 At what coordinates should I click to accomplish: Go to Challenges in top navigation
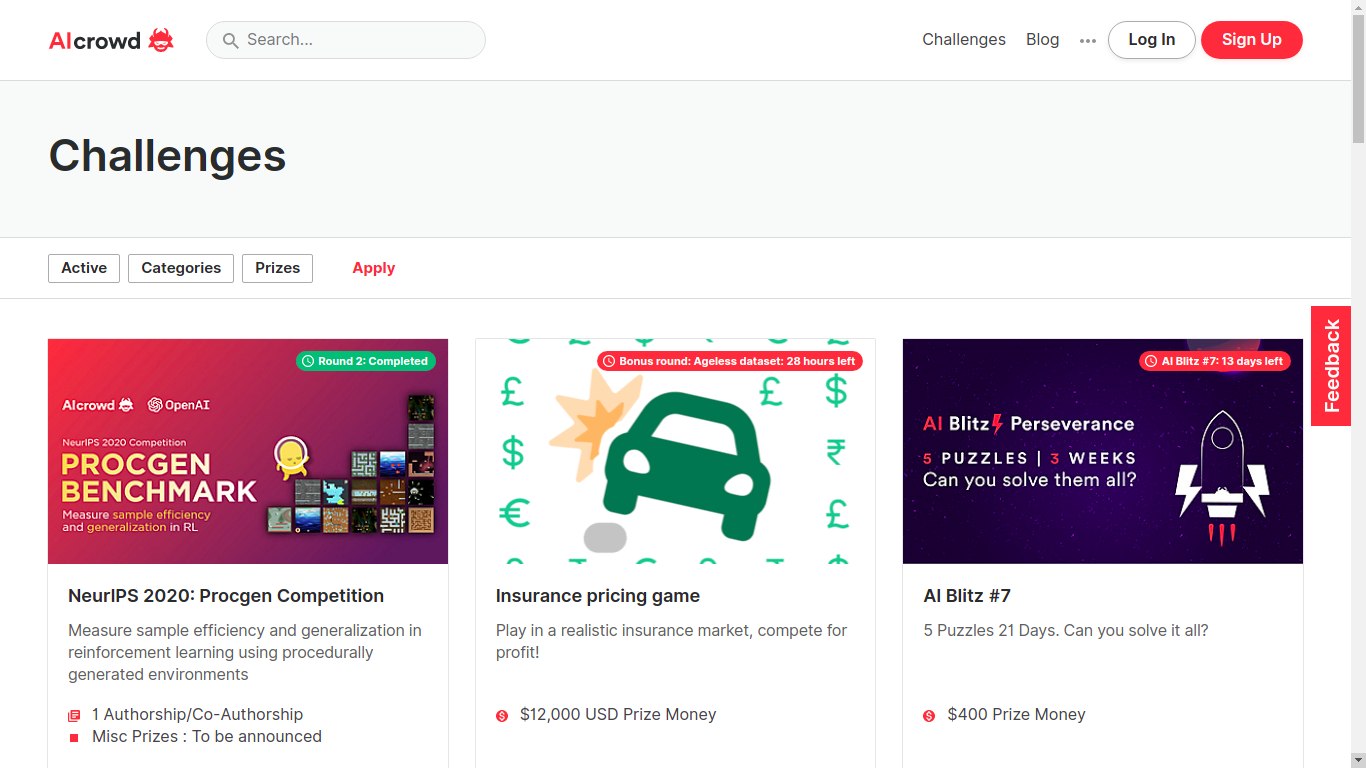click(x=964, y=40)
